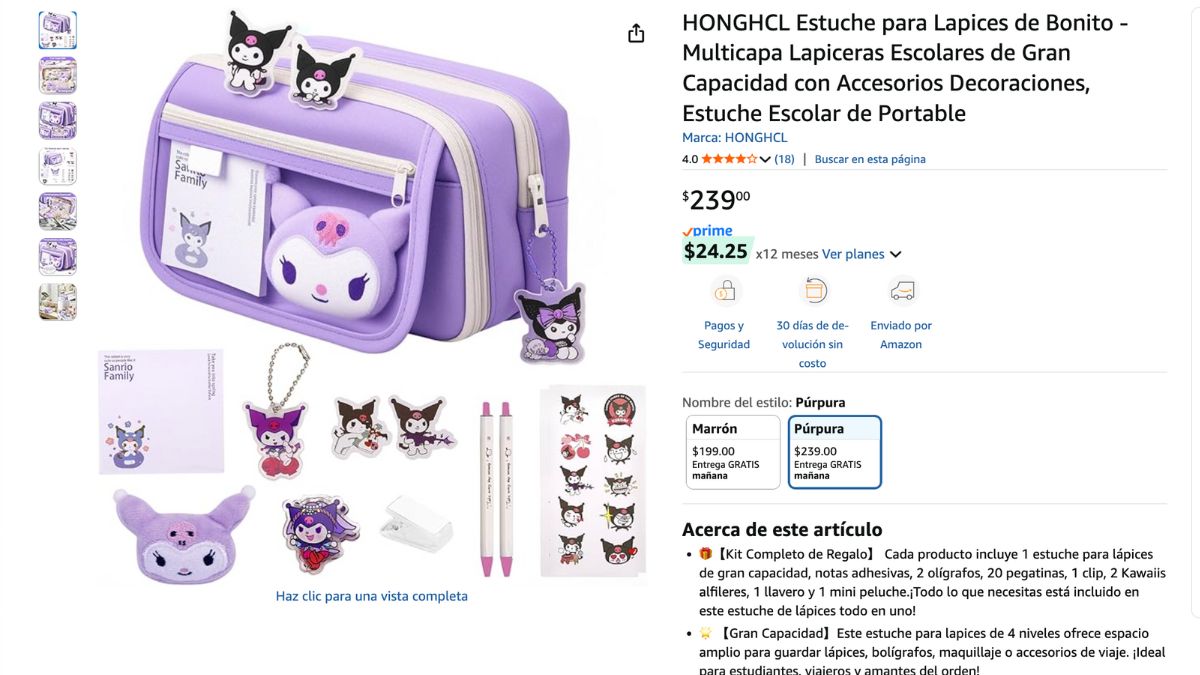Image resolution: width=1200 pixels, height=675 pixels.
Task: Select the first product thumbnail
Action: [58, 30]
